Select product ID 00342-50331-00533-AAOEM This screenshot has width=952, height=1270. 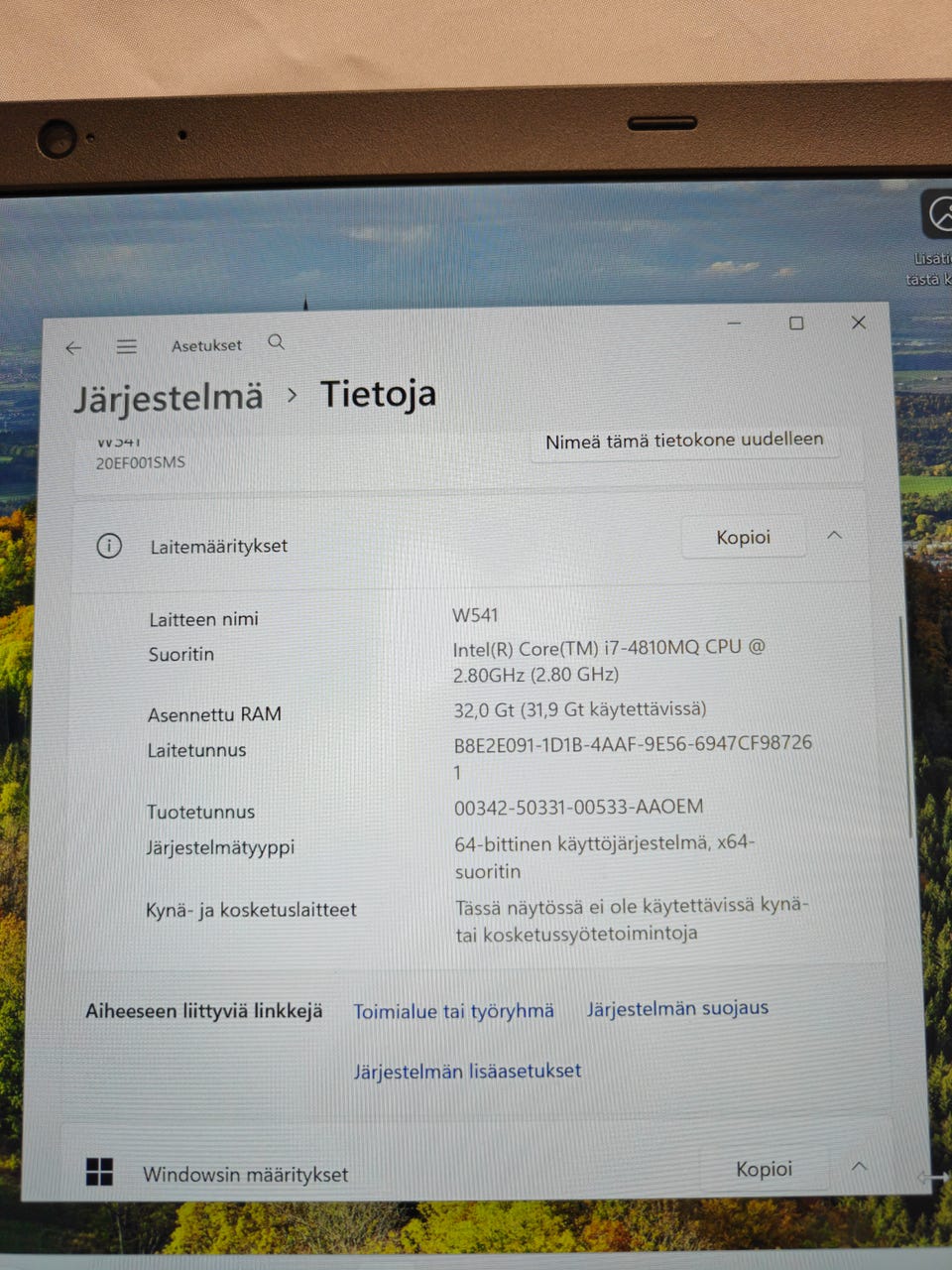coord(578,807)
